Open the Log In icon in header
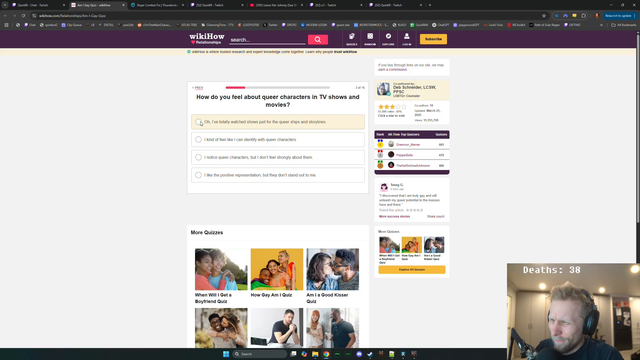The image size is (640, 360). click(x=407, y=39)
